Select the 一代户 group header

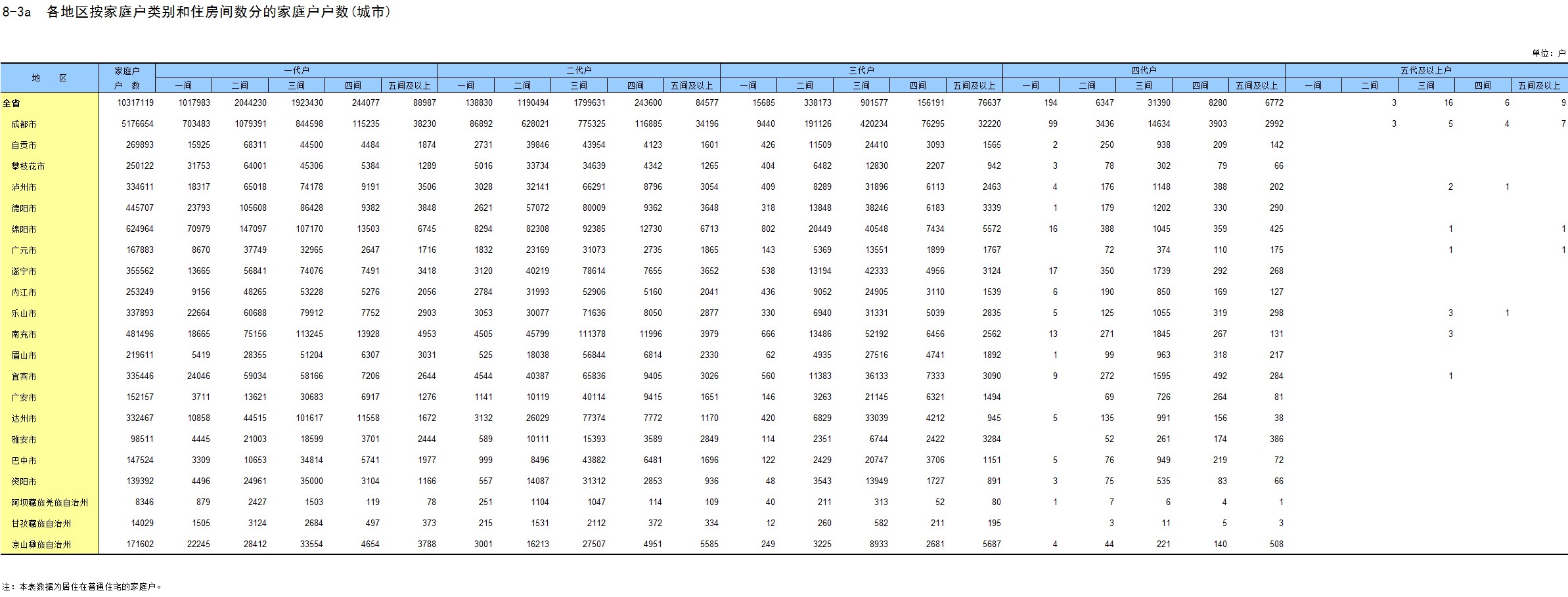pyautogui.click(x=296, y=70)
